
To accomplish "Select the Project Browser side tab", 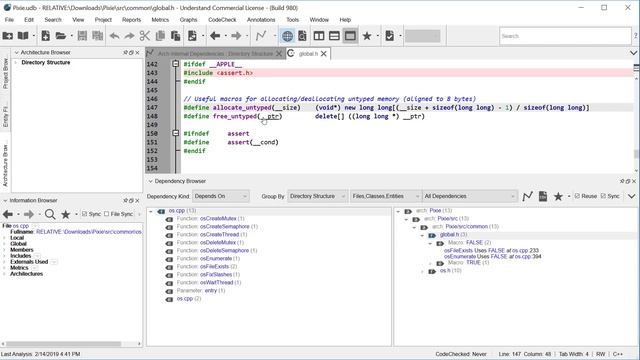I will 5,74.
